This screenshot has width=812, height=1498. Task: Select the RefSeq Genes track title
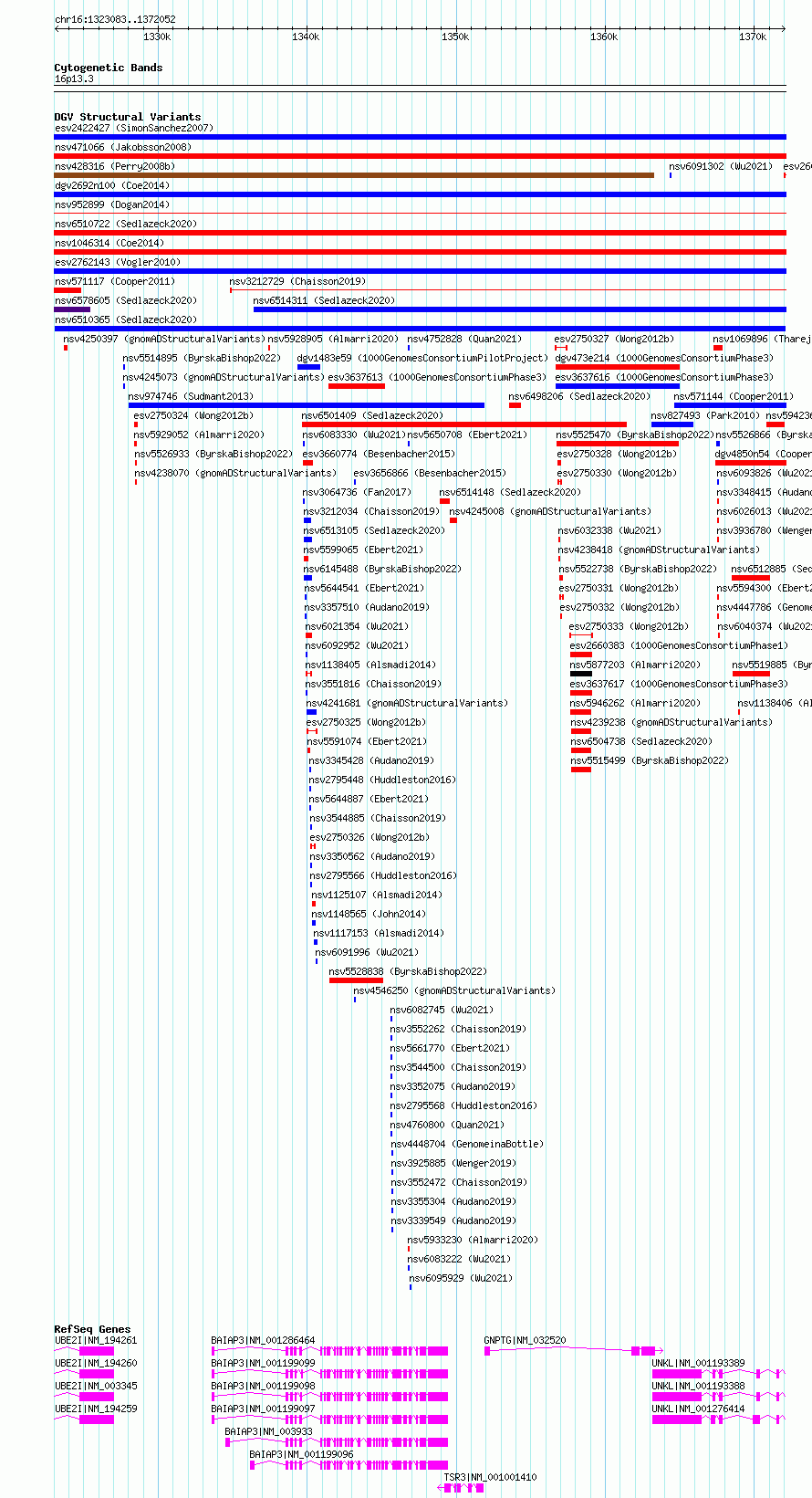pos(92,1329)
